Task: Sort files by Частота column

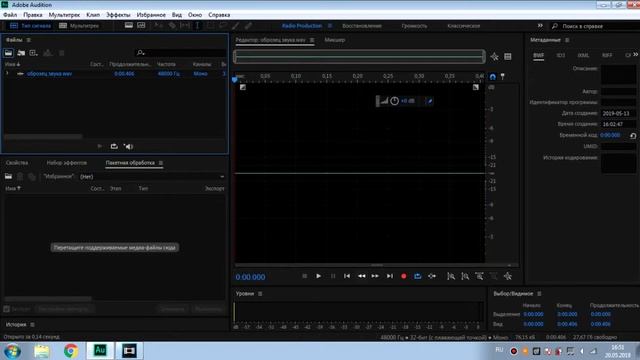Action: coord(167,64)
